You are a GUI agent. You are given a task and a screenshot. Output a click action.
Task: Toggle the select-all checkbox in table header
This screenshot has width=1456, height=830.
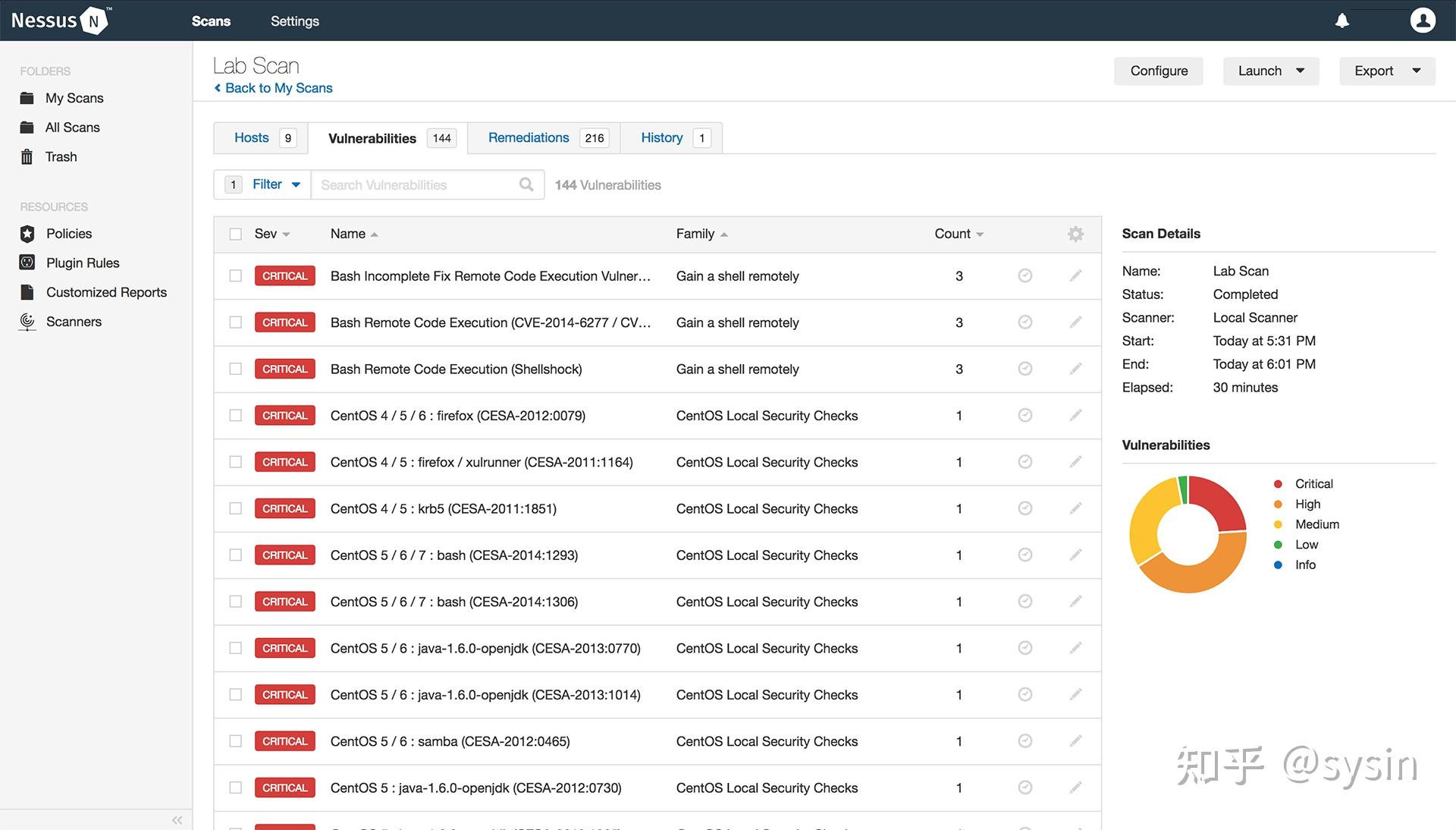[236, 234]
